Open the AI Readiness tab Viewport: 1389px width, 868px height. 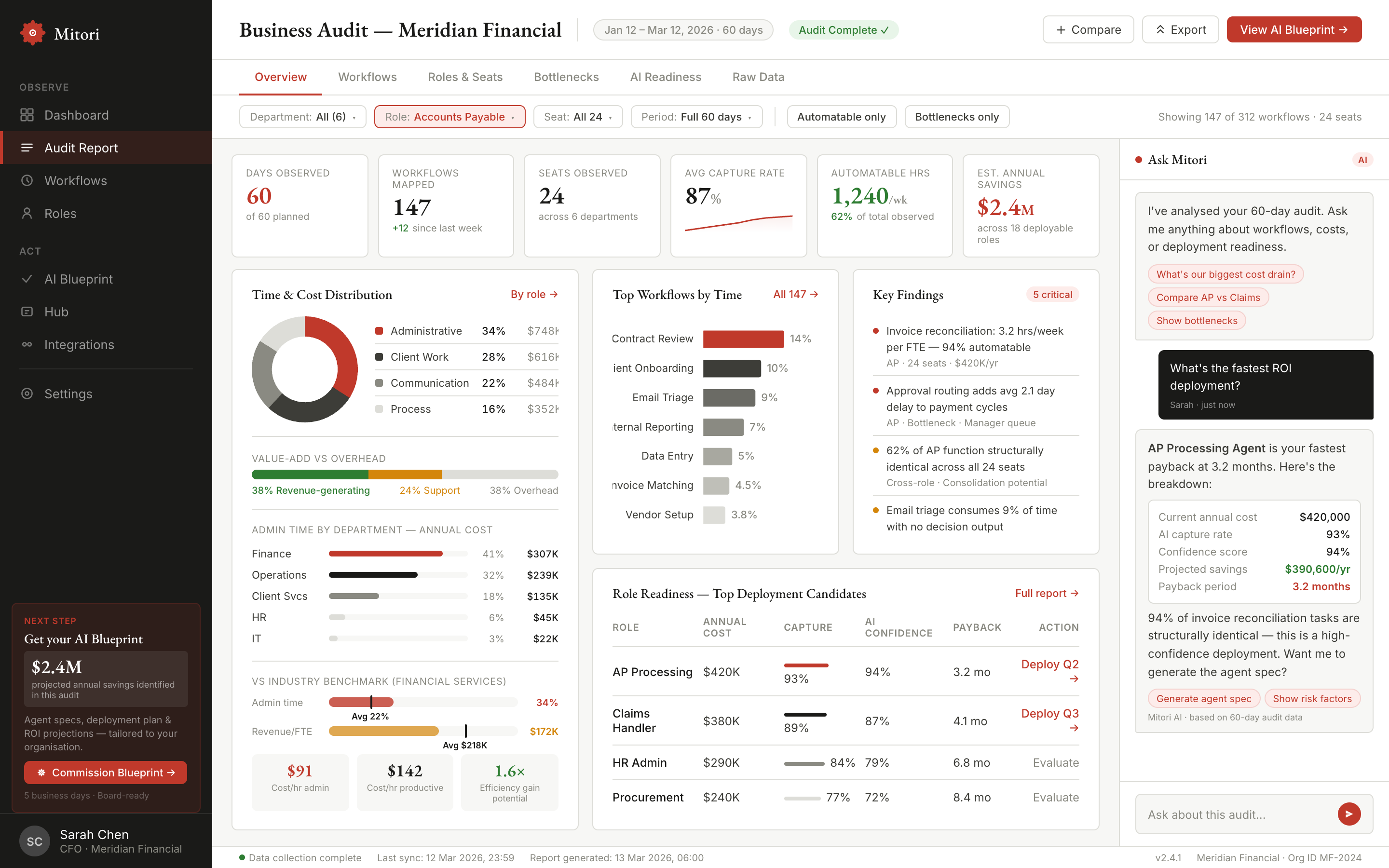tap(666, 77)
